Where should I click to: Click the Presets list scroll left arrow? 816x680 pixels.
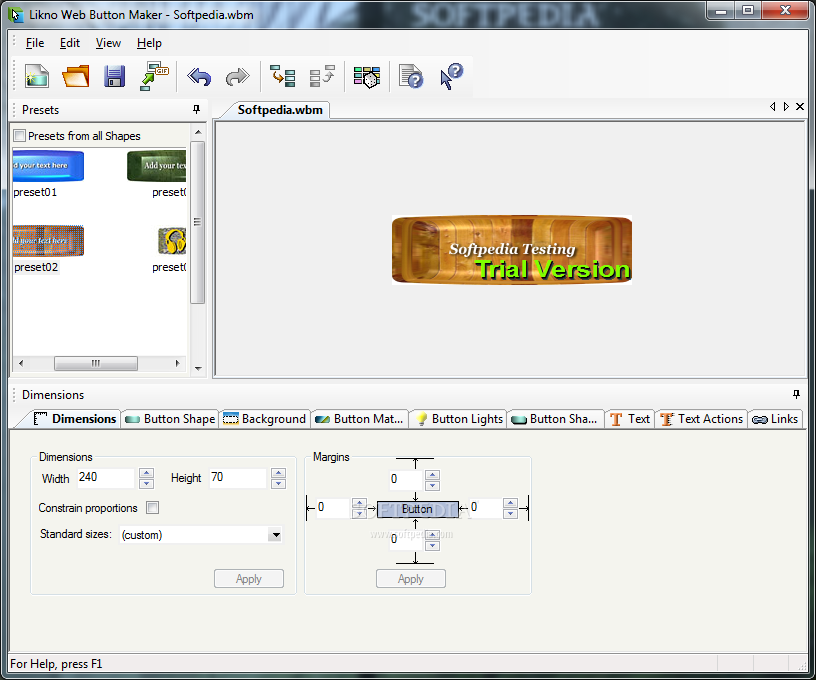(21, 363)
